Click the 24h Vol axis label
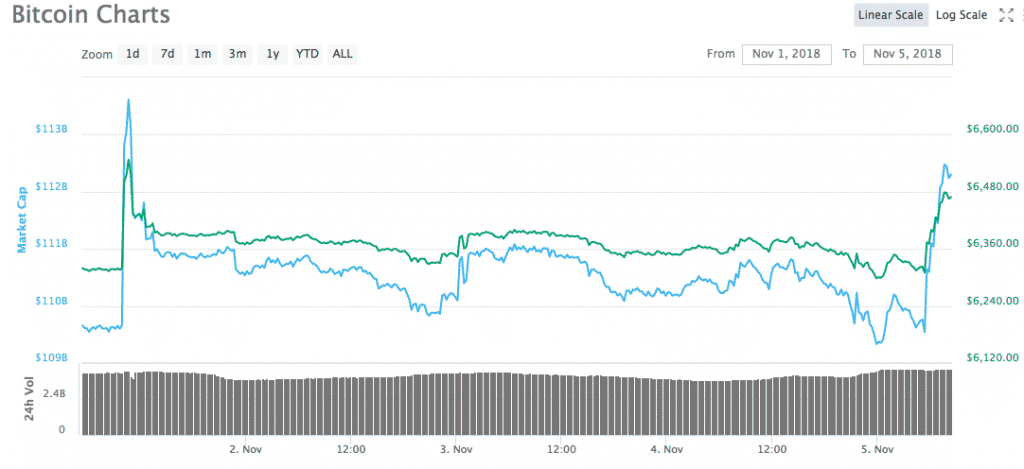1024x469 pixels. 29,398
